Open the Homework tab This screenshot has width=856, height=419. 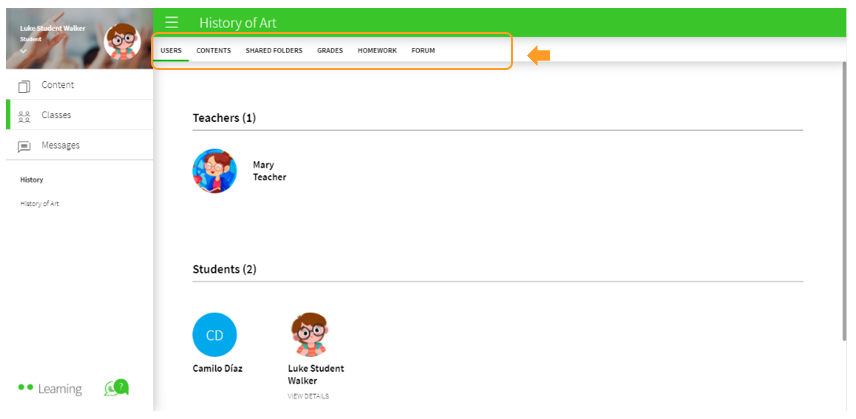(x=377, y=50)
